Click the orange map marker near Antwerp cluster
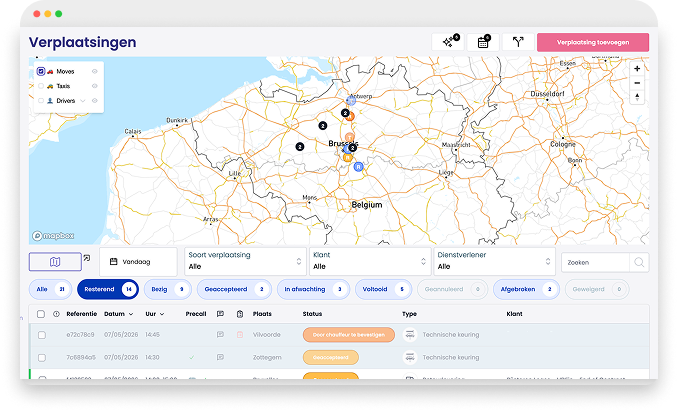 tap(350, 116)
